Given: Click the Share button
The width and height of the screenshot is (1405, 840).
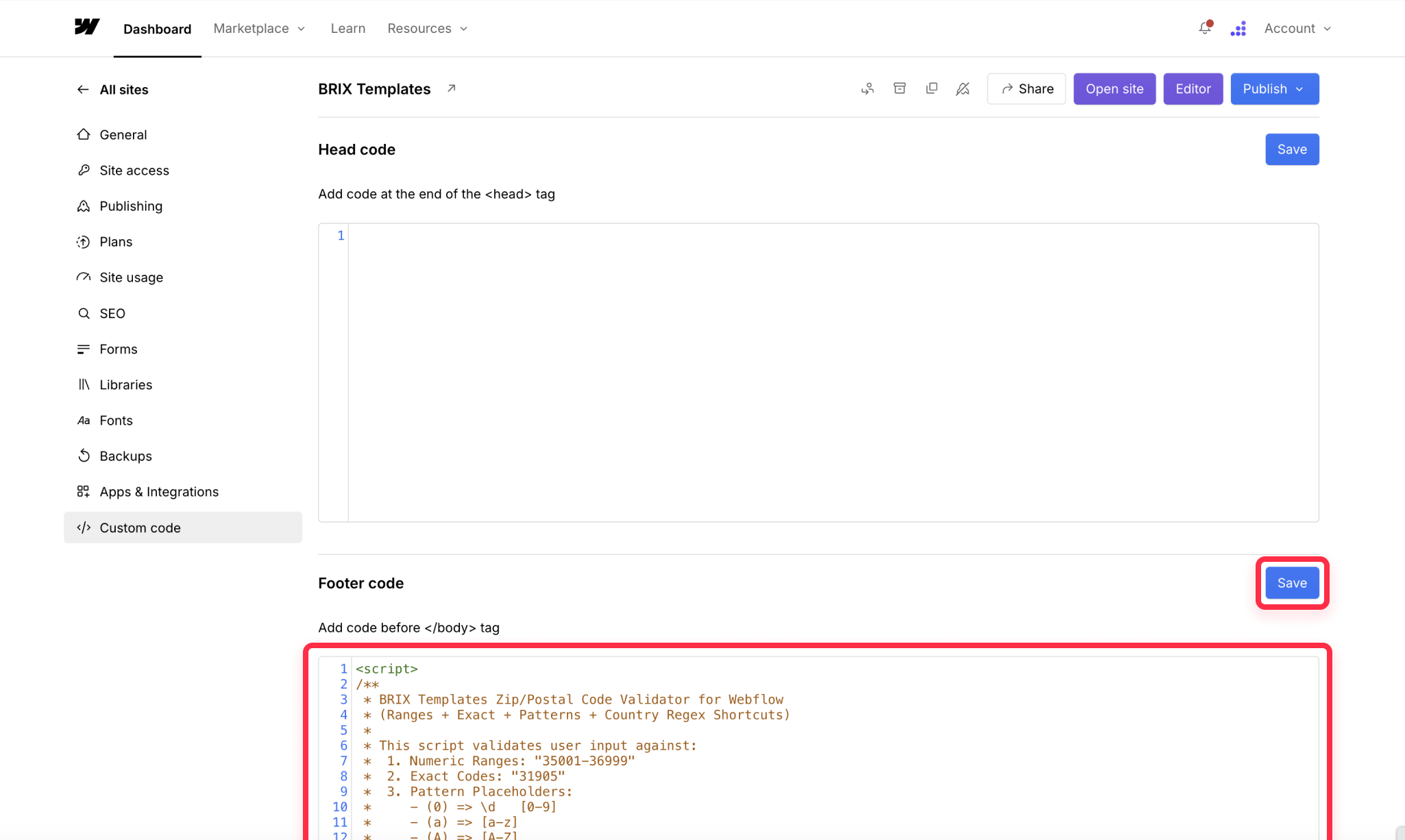Looking at the screenshot, I should point(1026,89).
